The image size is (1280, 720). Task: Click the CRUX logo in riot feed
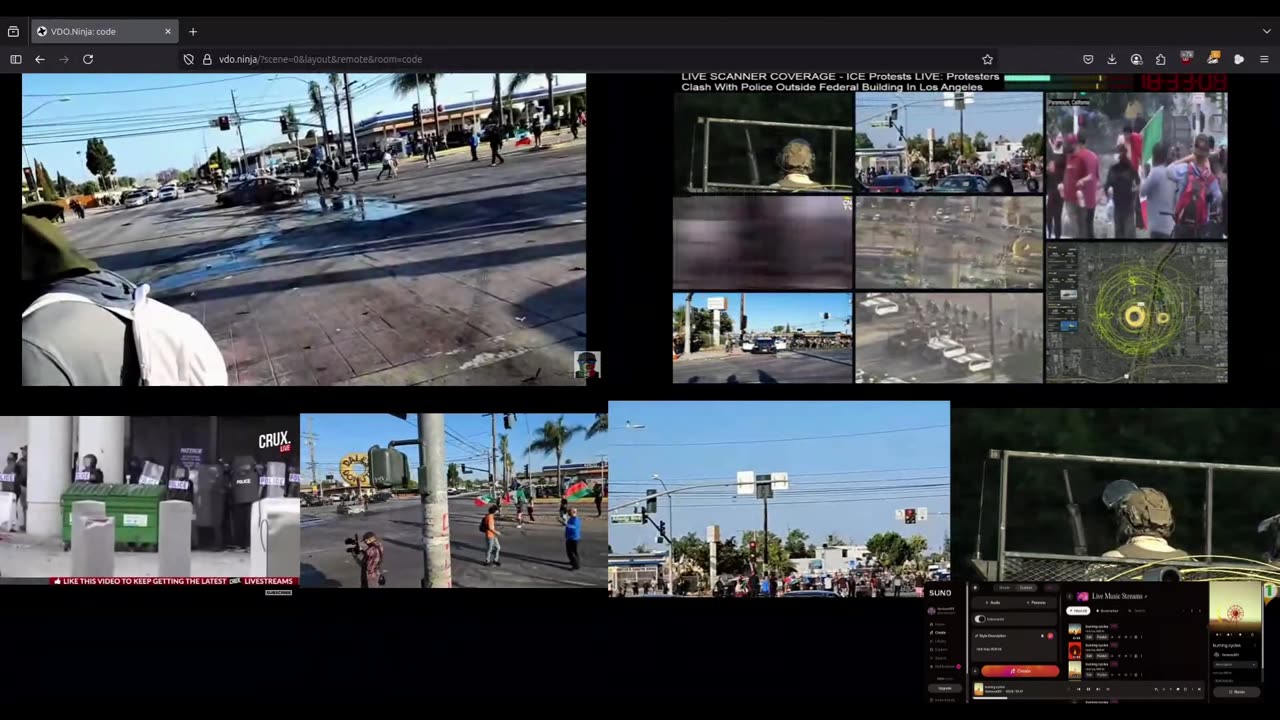274,441
